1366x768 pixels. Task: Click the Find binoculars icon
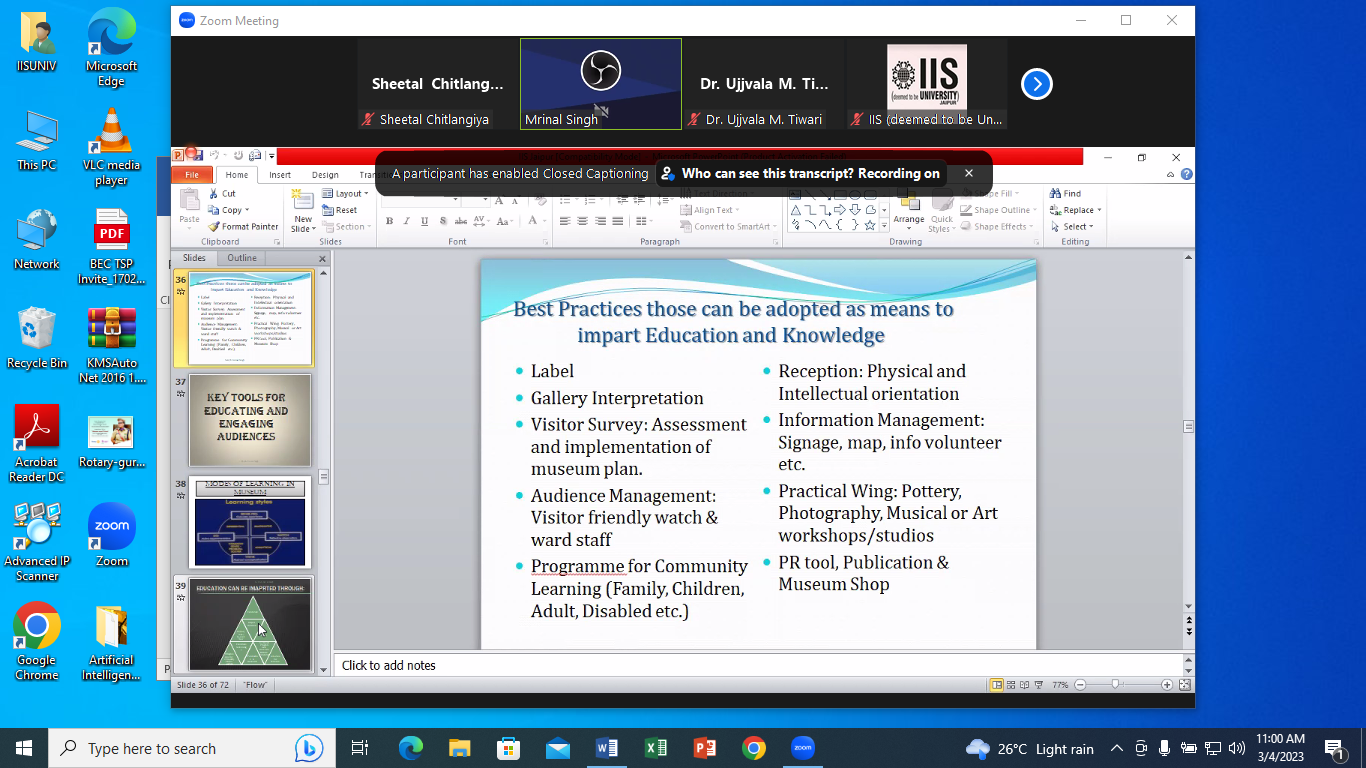point(1055,194)
